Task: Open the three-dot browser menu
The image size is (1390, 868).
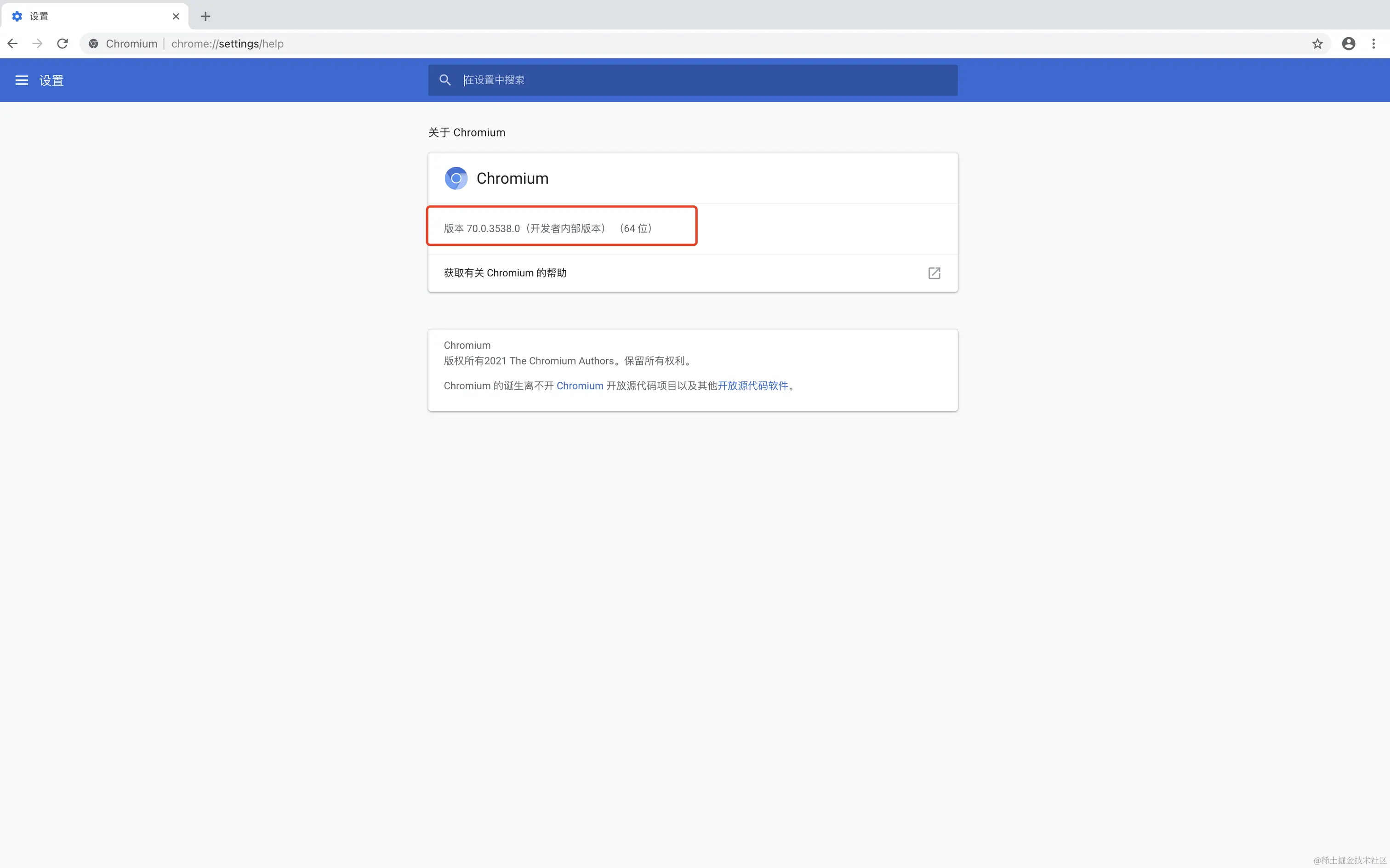Action: pos(1373,44)
